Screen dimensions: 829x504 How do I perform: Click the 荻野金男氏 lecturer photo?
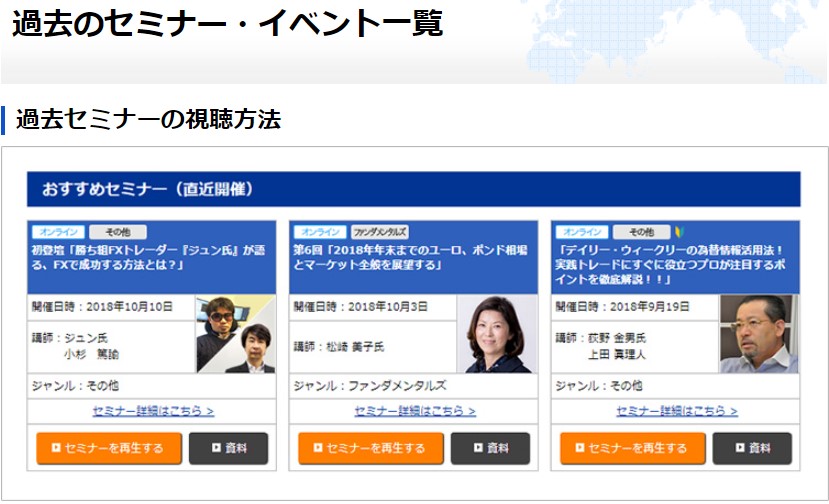click(759, 334)
